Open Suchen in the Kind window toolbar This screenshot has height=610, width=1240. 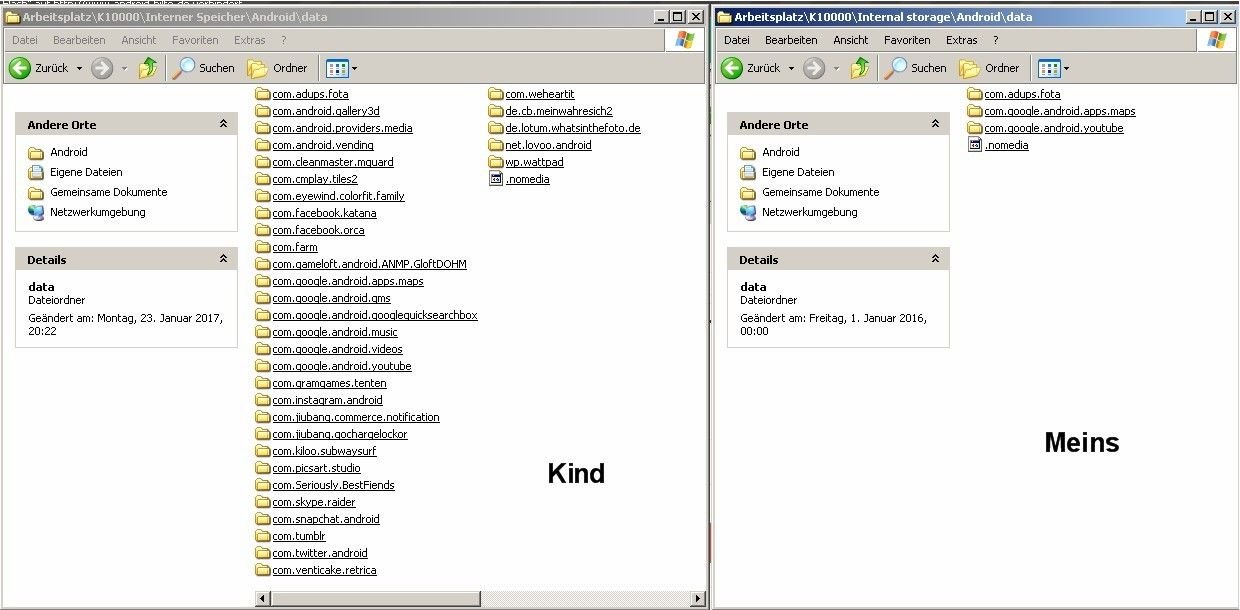click(x=204, y=68)
